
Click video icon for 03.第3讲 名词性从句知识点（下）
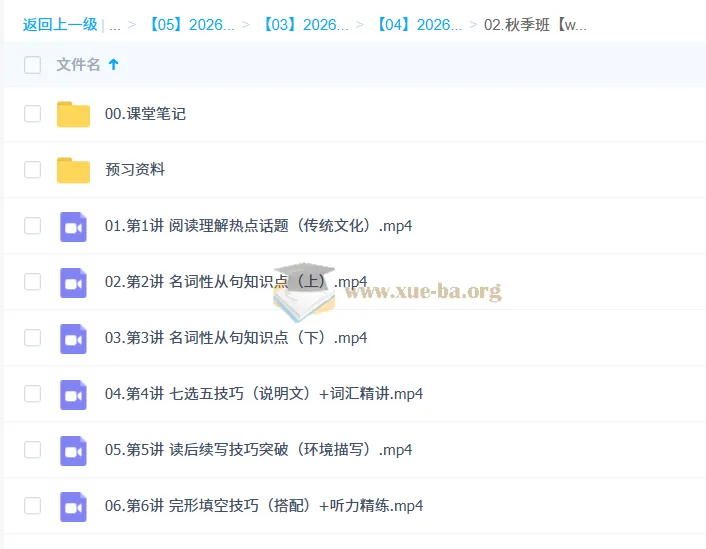click(x=73, y=339)
